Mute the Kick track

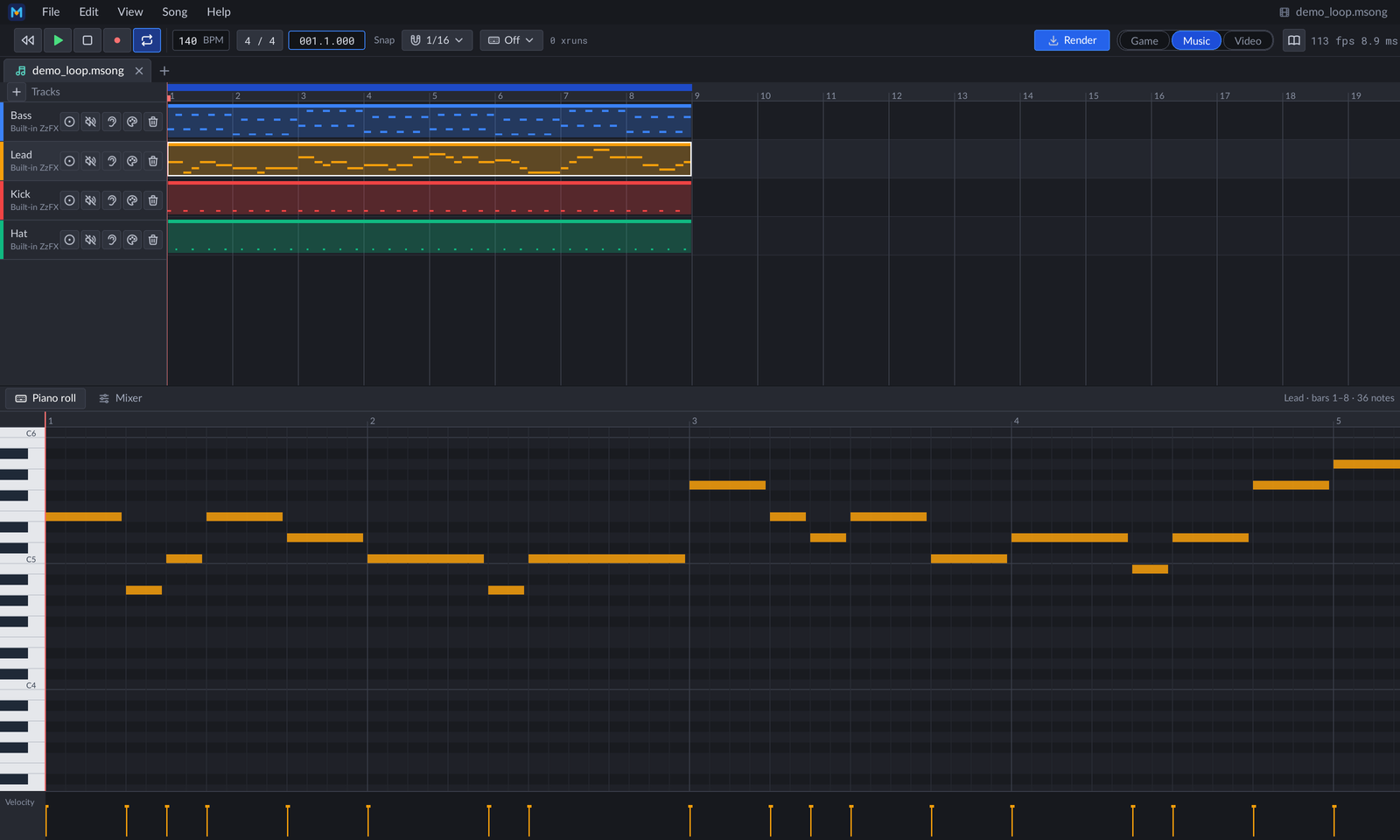click(x=90, y=200)
